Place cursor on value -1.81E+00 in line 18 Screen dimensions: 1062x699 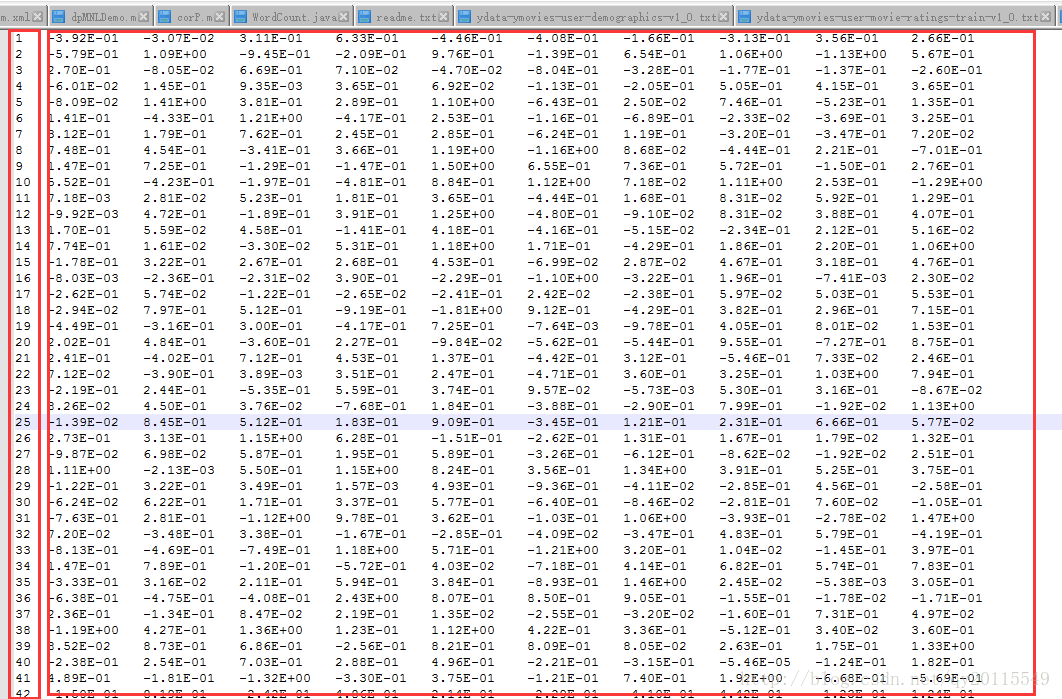click(x=467, y=310)
